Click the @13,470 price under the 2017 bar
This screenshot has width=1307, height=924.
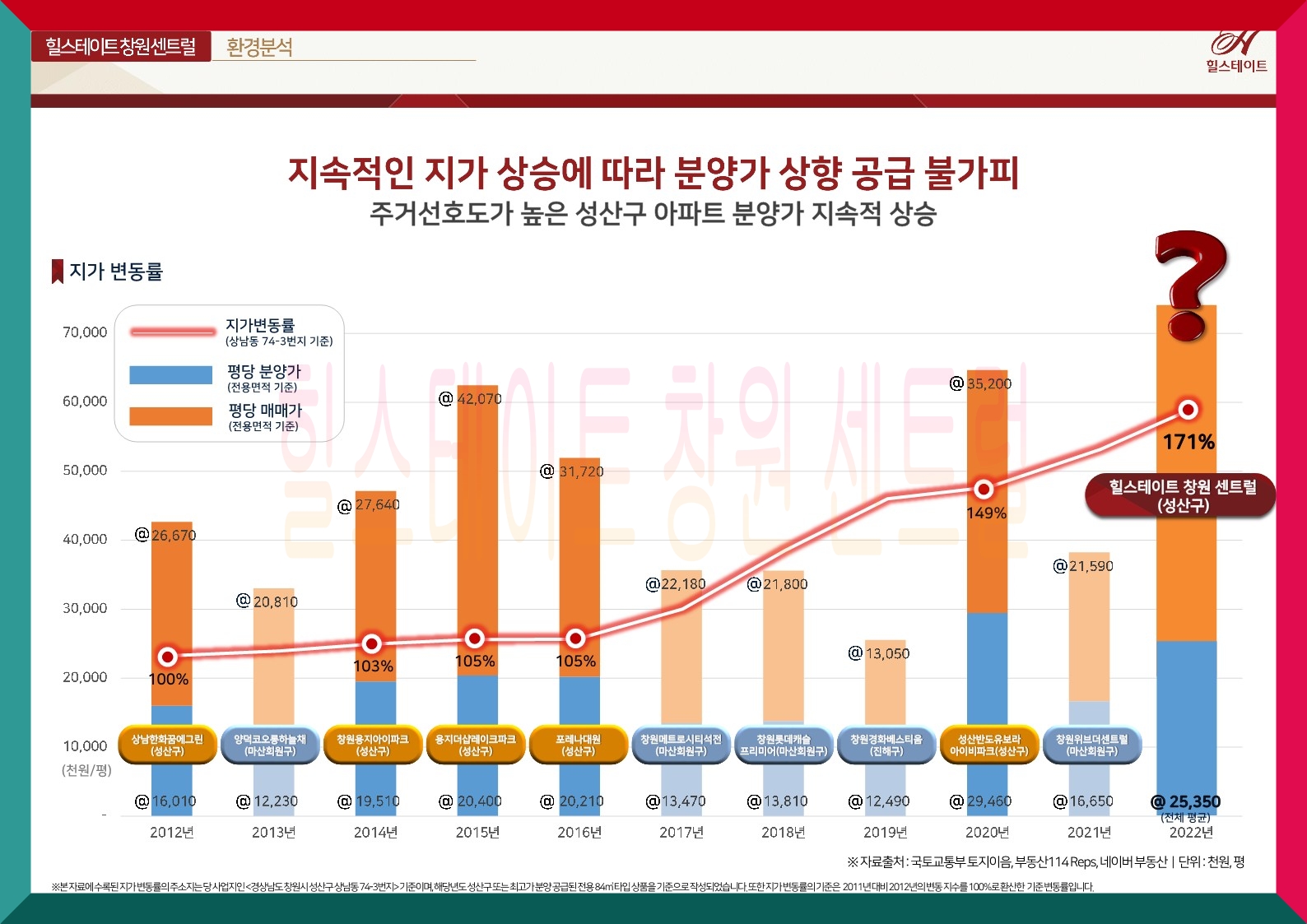coord(677,801)
